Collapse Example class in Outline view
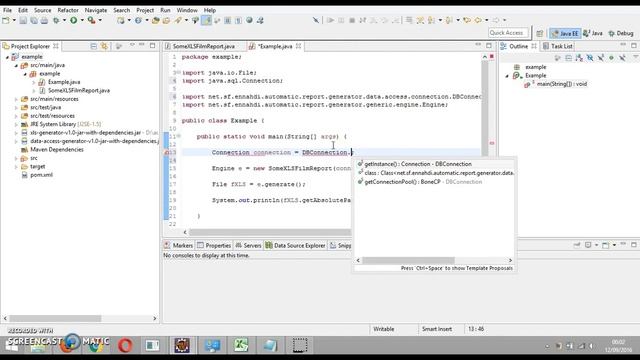 pyautogui.click(x=507, y=76)
